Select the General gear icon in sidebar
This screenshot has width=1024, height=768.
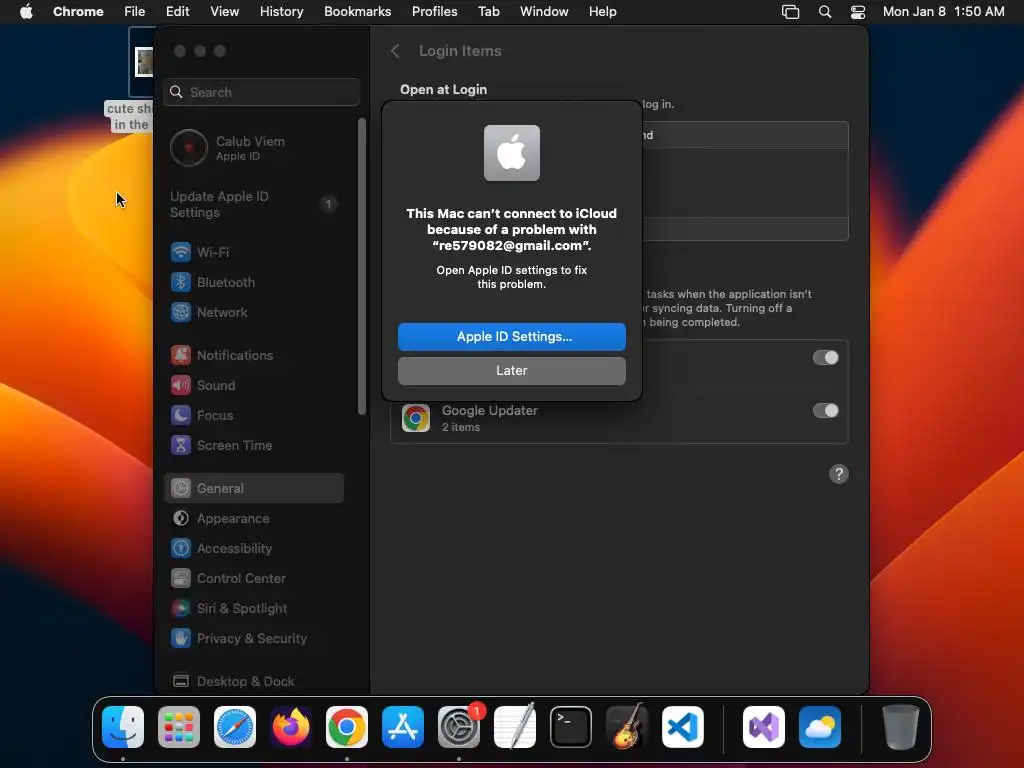point(181,488)
